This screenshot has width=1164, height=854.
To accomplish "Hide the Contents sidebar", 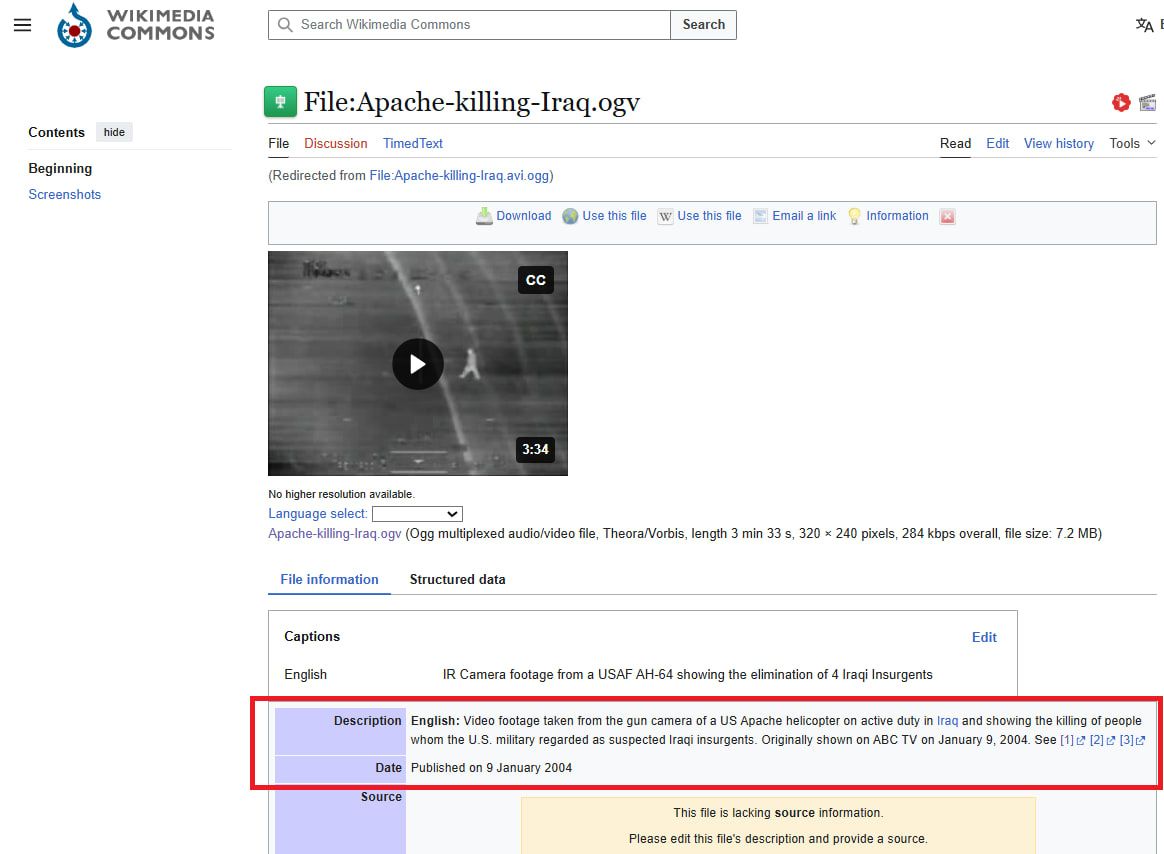I will tap(114, 132).
